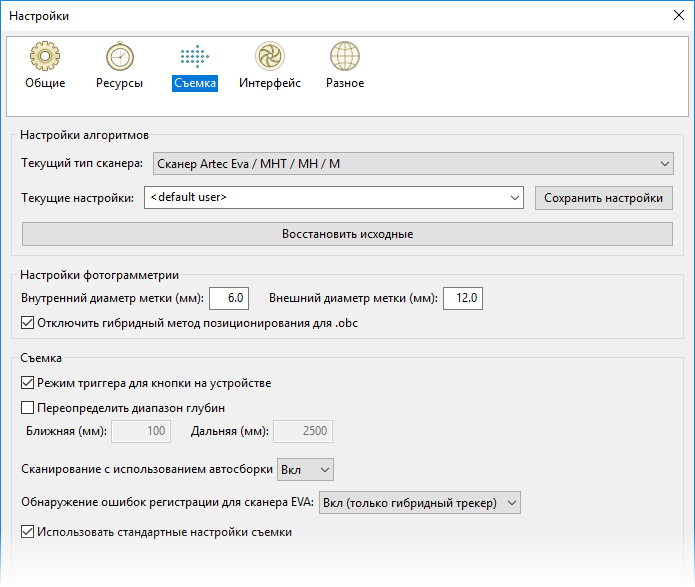Image resolution: width=695 pixels, height=587 pixels.
Task: Disable hybrid positioning method for .obc
Action: (x=28, y=323)
